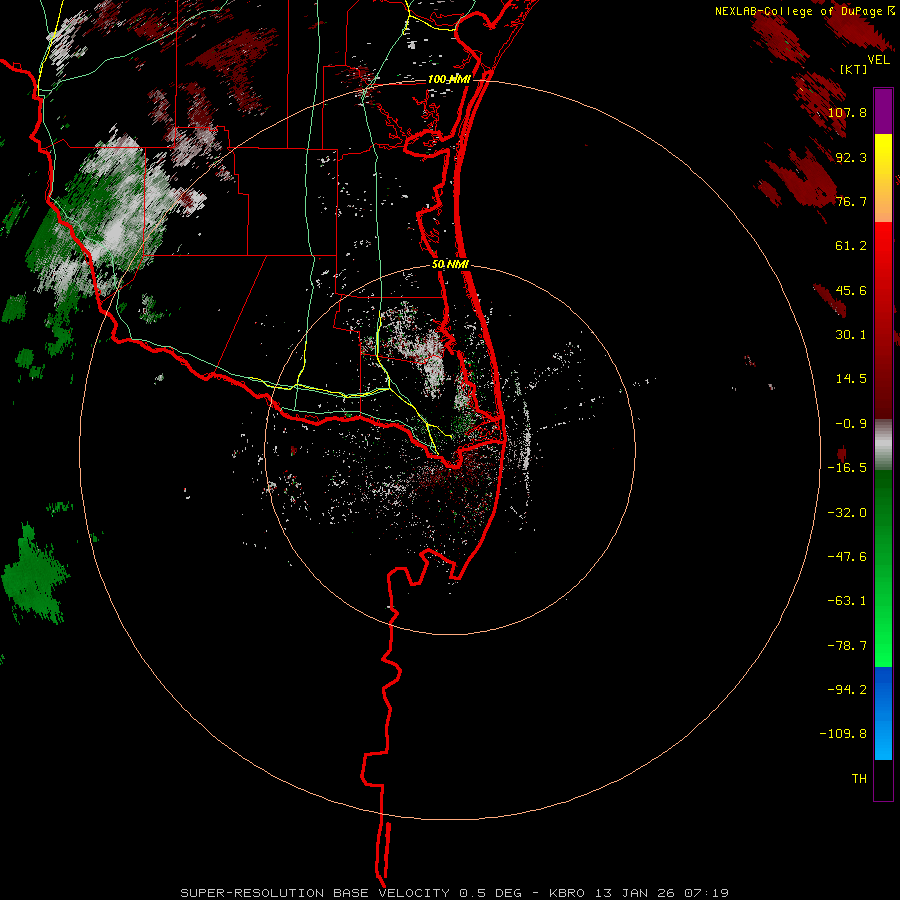The width and height of the screenshot is (900, 900).
Task: Select the -109.8 scale value
Action: 843,734
